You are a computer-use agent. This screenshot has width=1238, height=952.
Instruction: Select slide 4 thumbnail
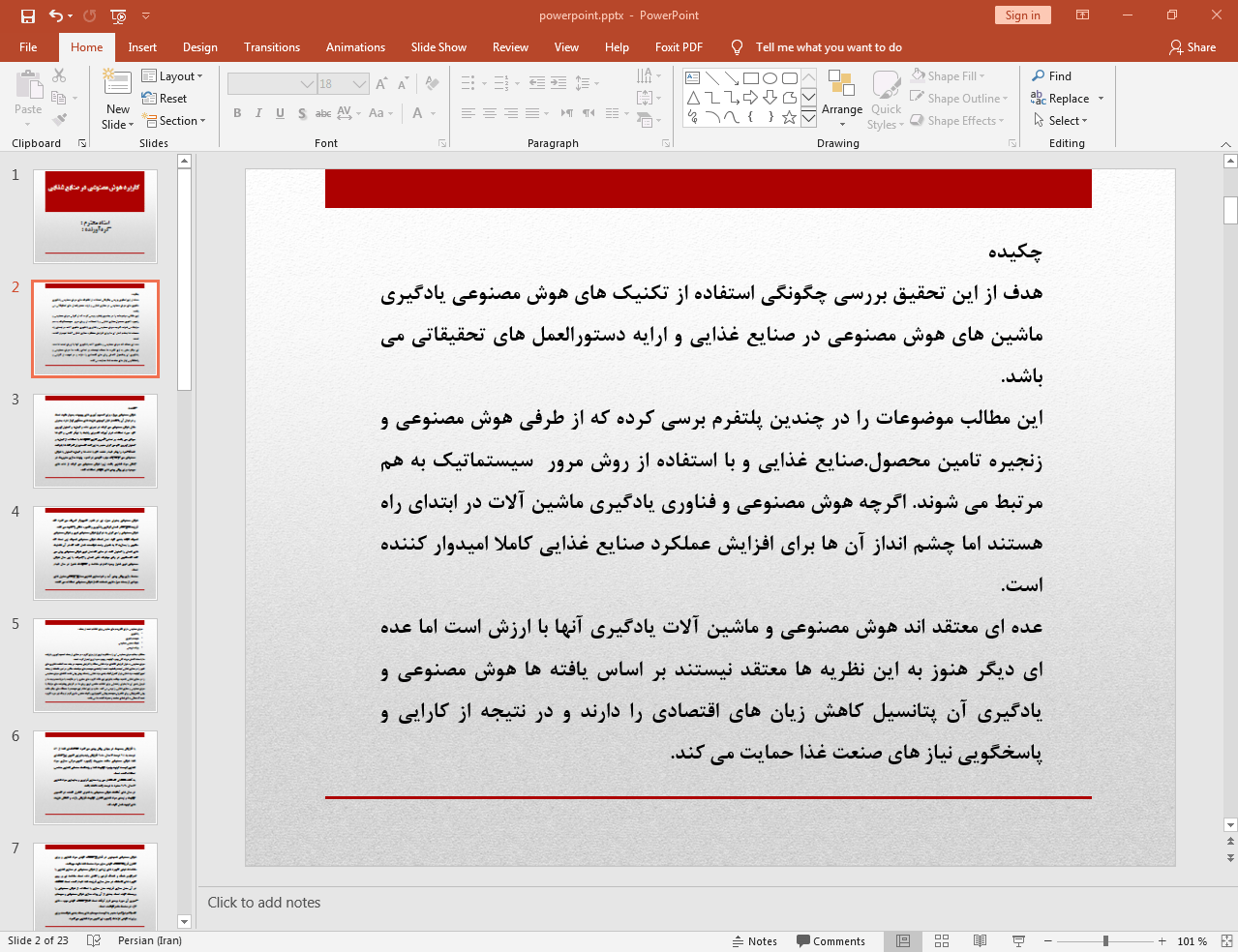pyautogui.click(x=96, y=552)
